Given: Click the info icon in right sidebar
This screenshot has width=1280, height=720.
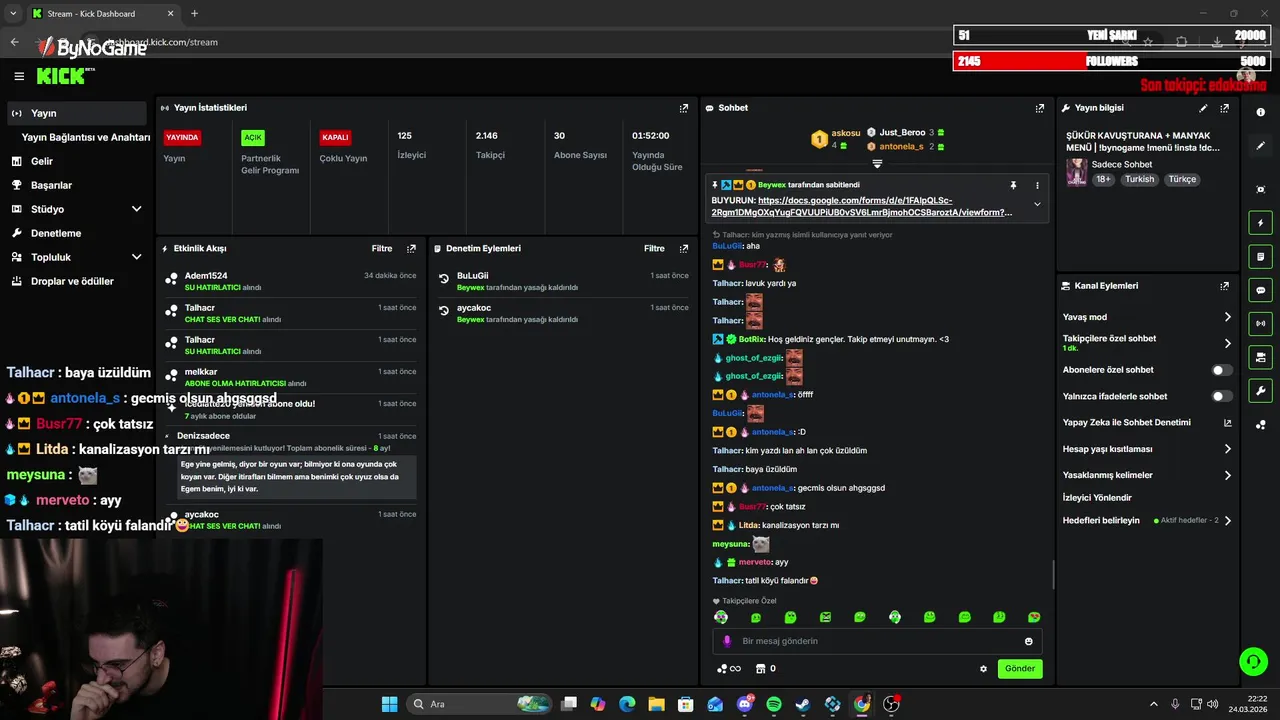Looking at the screenshot, I should coord(1260,112).
